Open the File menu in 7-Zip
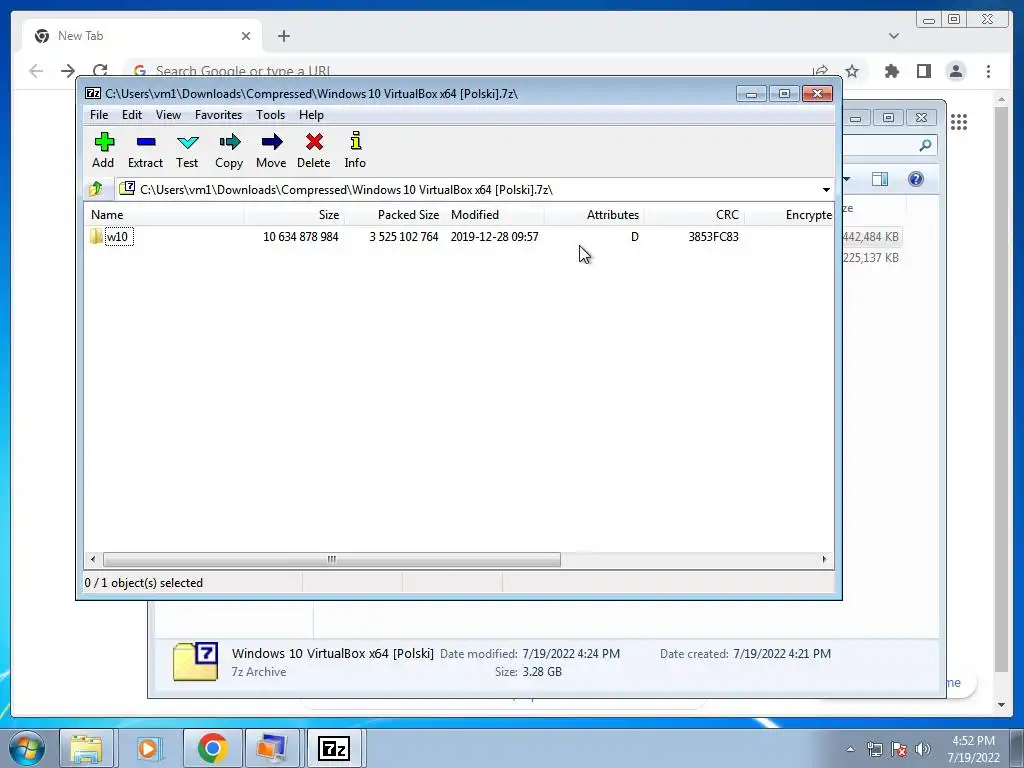This screenshot has height=768, width=1024. [x=99, y=115]
